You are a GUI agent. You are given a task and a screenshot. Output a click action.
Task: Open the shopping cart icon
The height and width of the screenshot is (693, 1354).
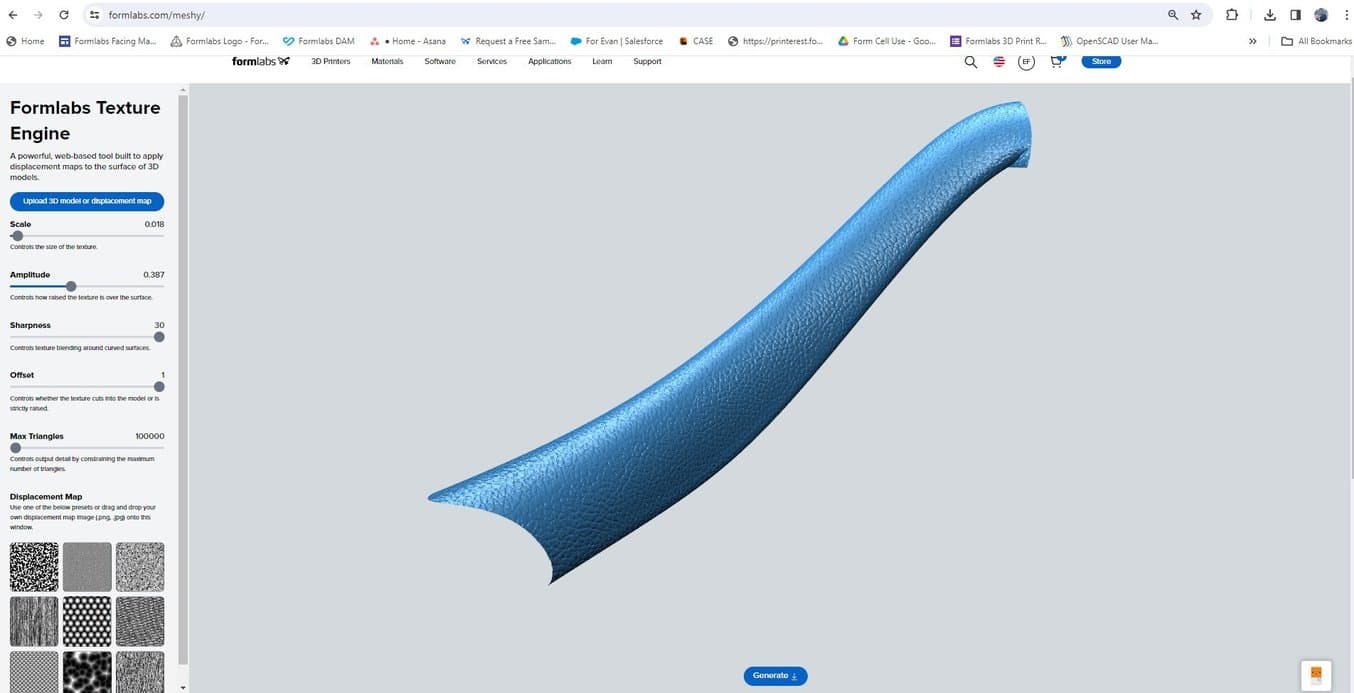click(1055, 61)
